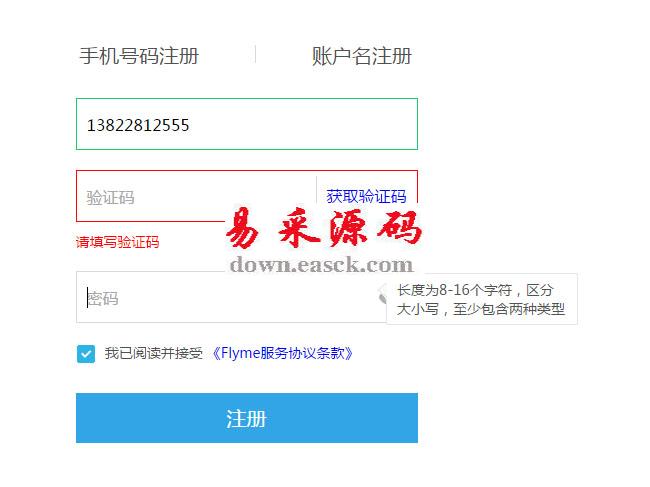Click the divider between the registration tabs

pyautogui.click(x=255, y=54)
